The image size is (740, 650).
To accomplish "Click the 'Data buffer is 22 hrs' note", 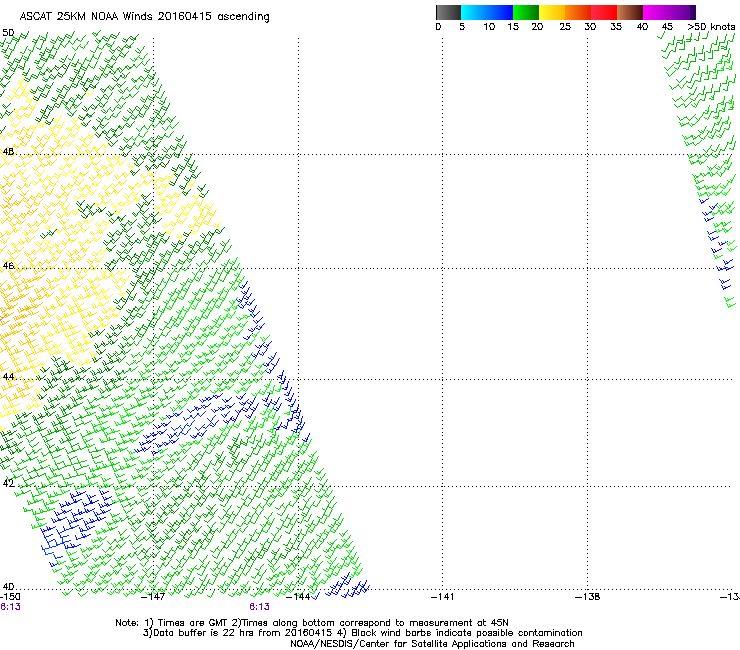I will 237,633.
